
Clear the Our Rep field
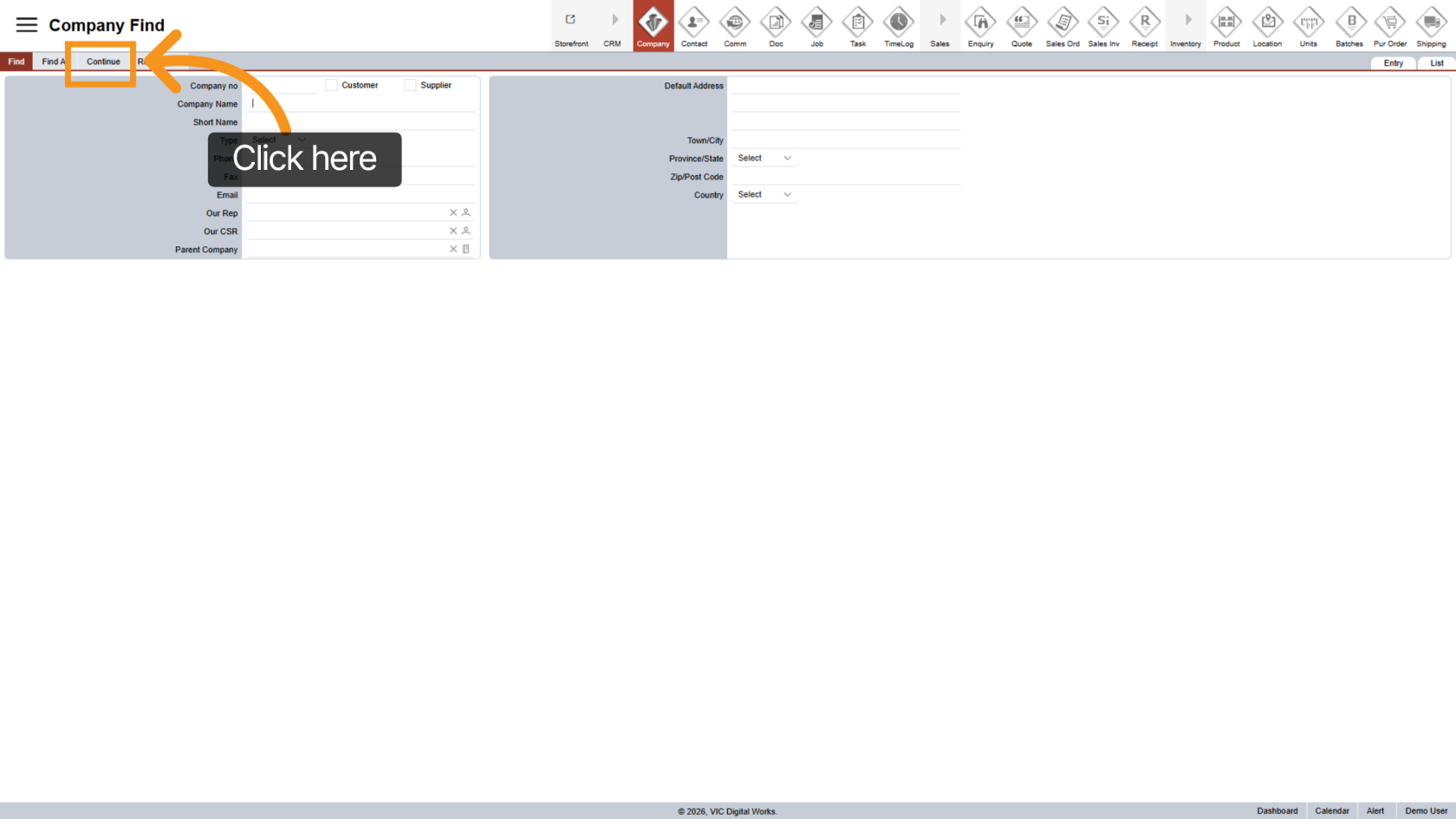pos(452,213)
